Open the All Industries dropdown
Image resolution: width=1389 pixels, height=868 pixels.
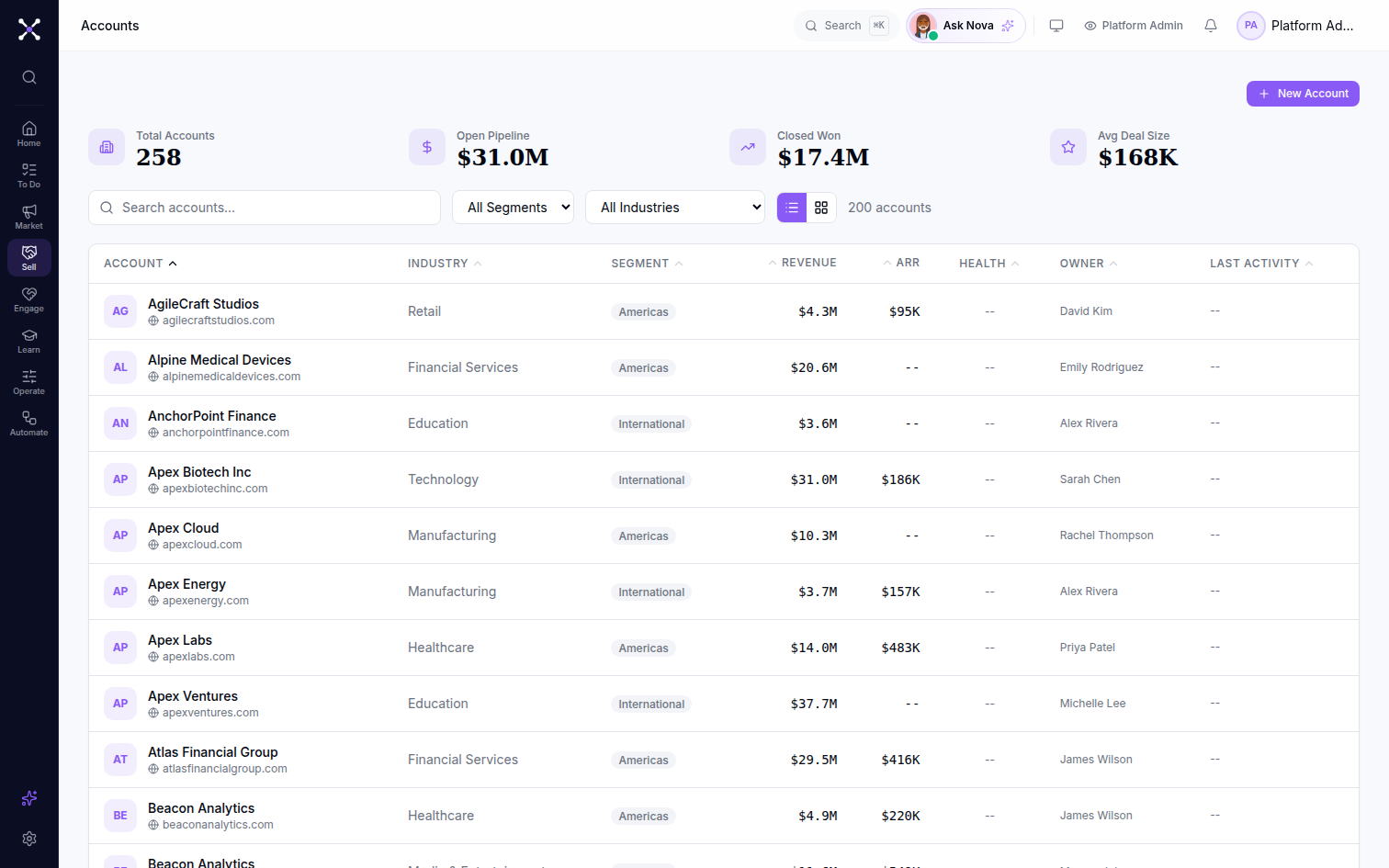pos(675,208)
